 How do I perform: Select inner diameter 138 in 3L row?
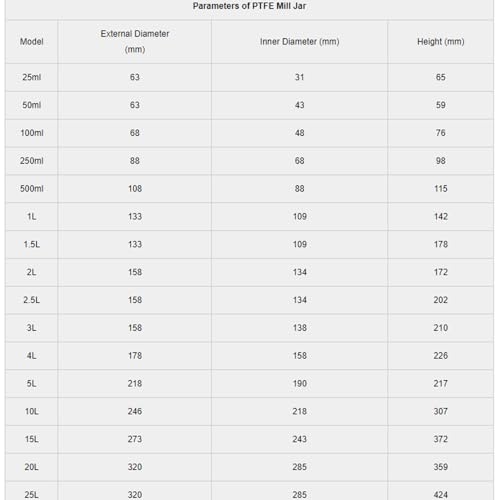[299, 328]
